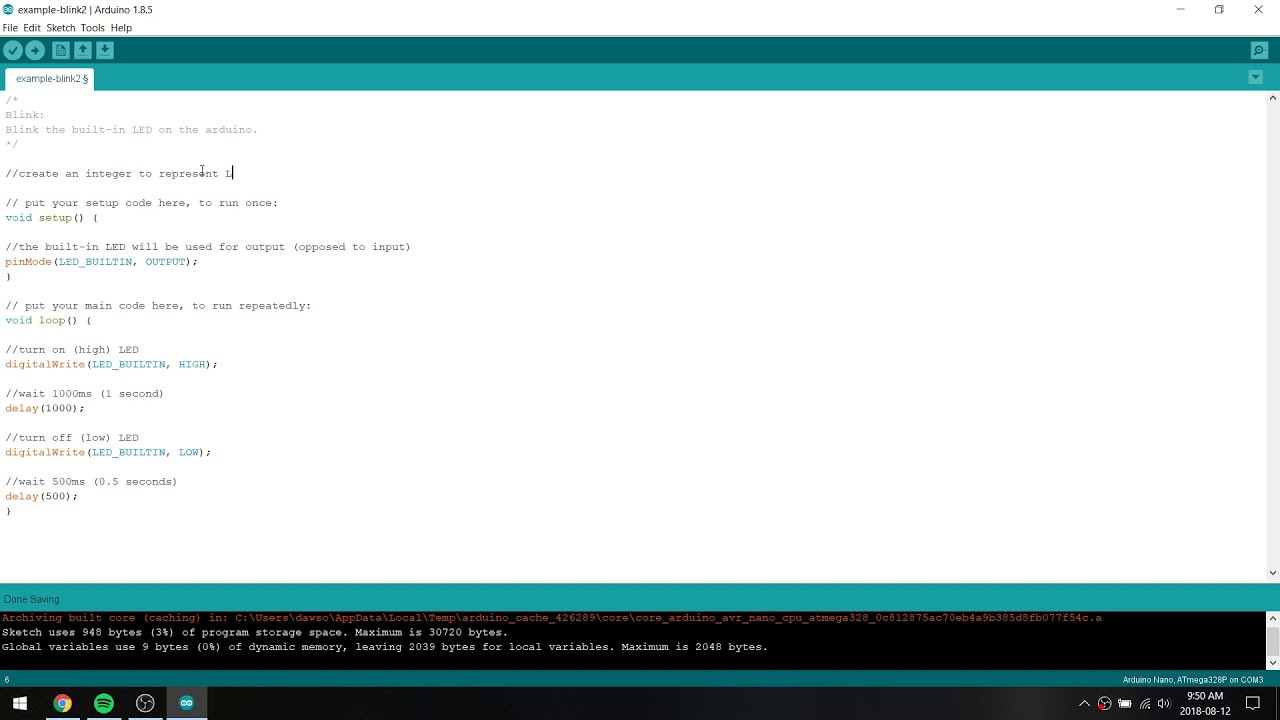Screen dimensions: 1280x720
Task: Click the 'delay(500);' line
Action: coord(41,496)
